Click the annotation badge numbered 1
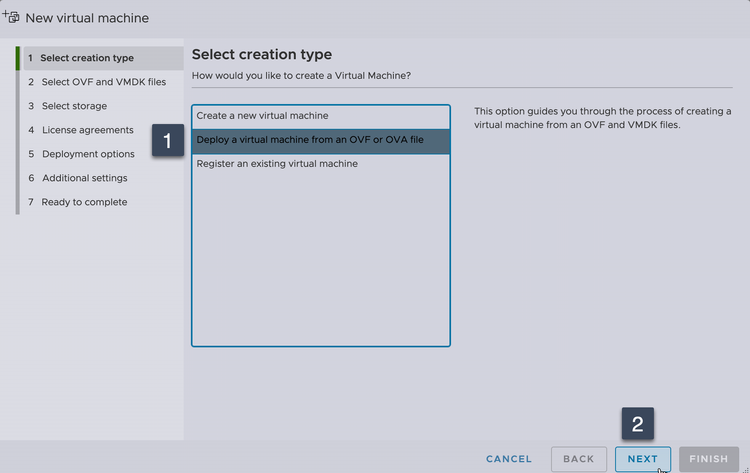The width and height of the screenshot is (750, 473). 168,141
